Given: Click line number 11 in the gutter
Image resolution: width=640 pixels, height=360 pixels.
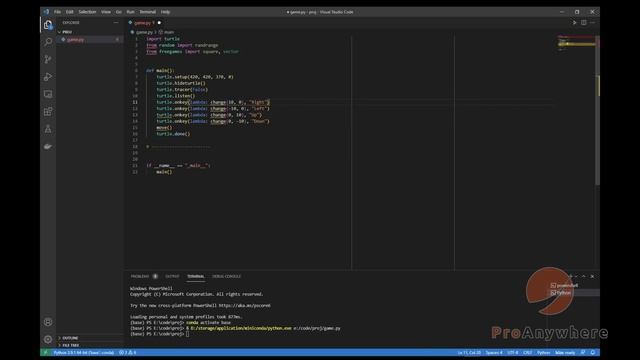Looking at the screenshot, I should coord(135,102).
